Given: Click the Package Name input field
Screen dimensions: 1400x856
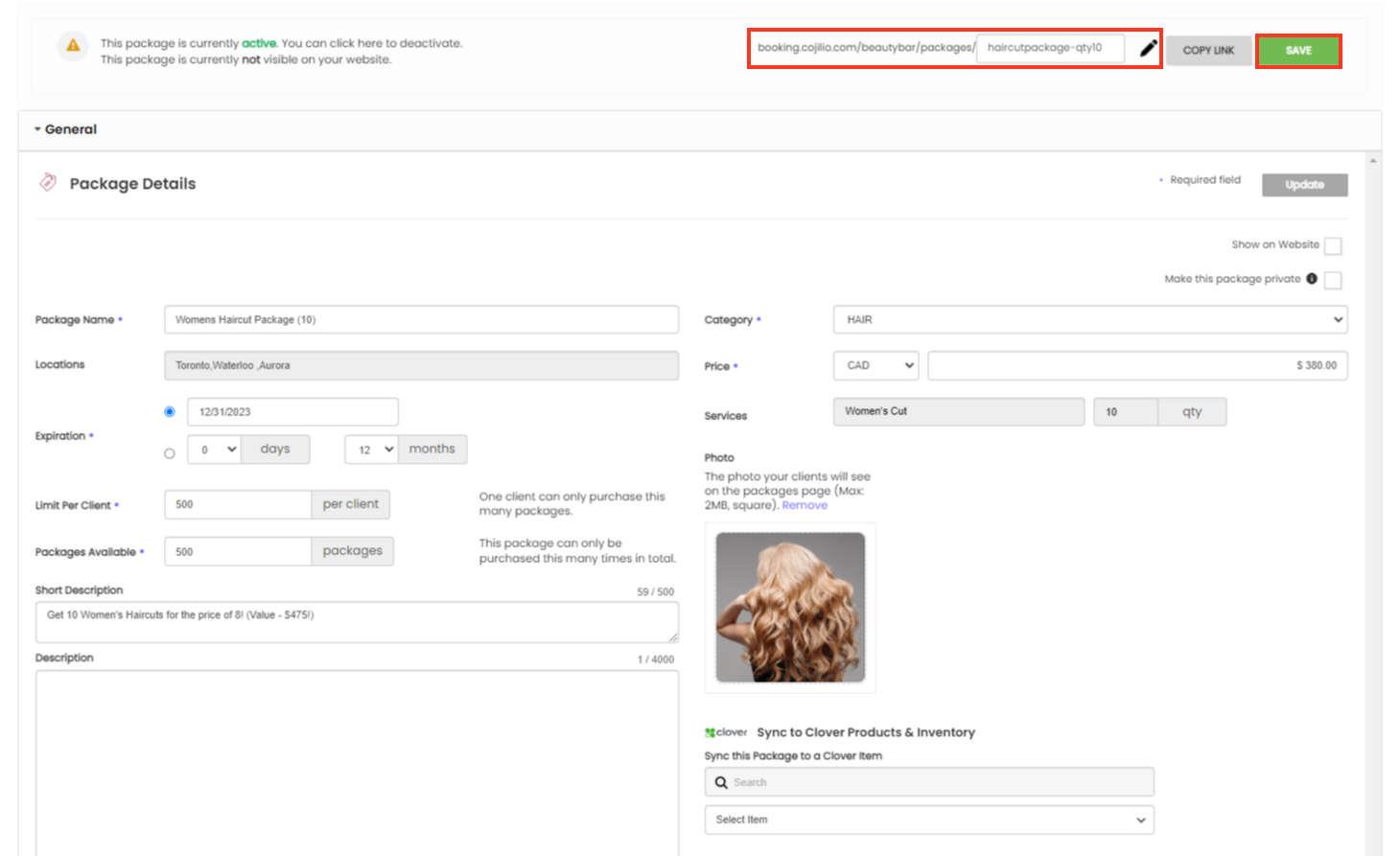Looking at the screenshot, I should 421,319.
